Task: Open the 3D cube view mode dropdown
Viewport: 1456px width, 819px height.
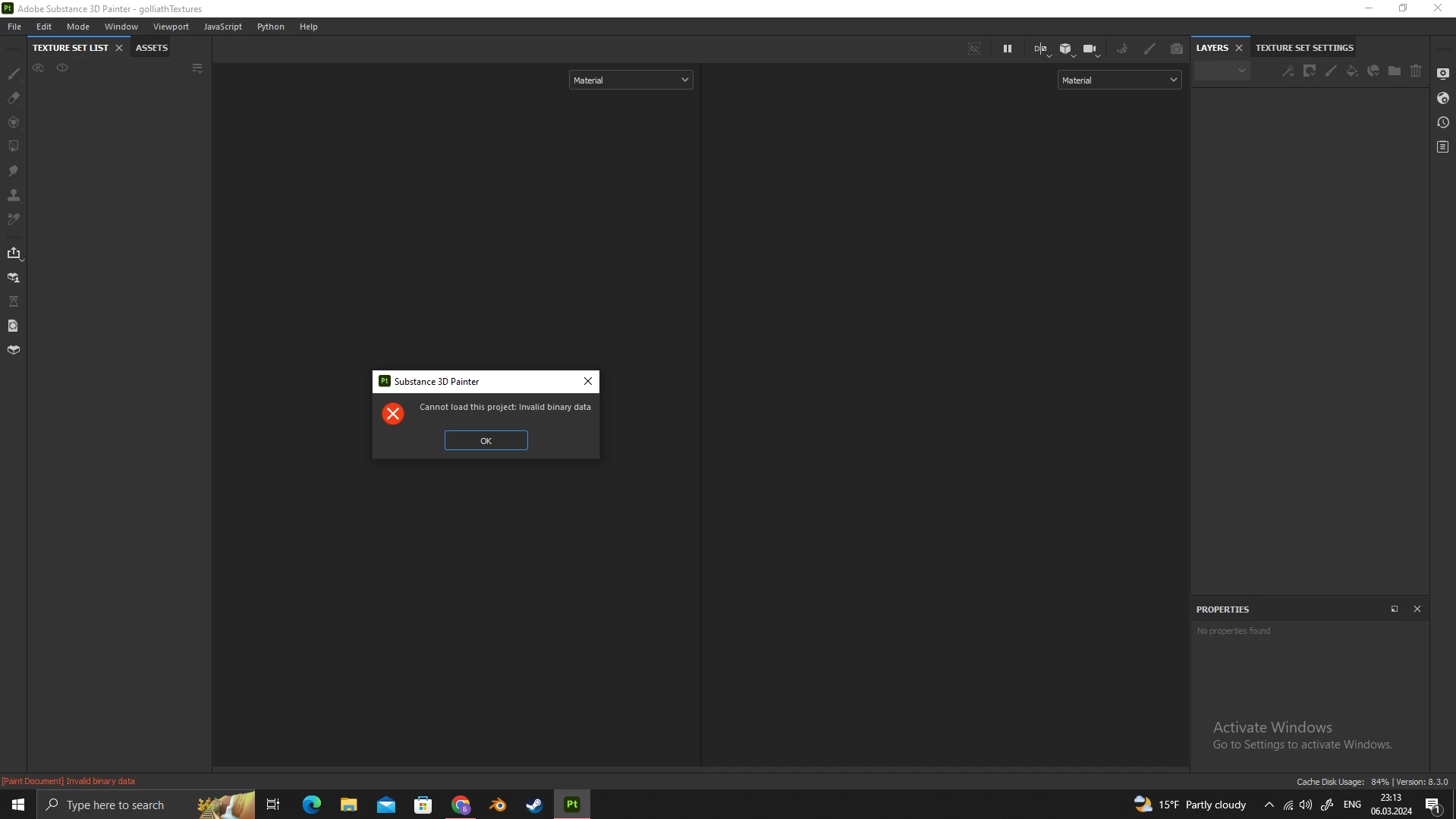Action: tap(1067, 49)
